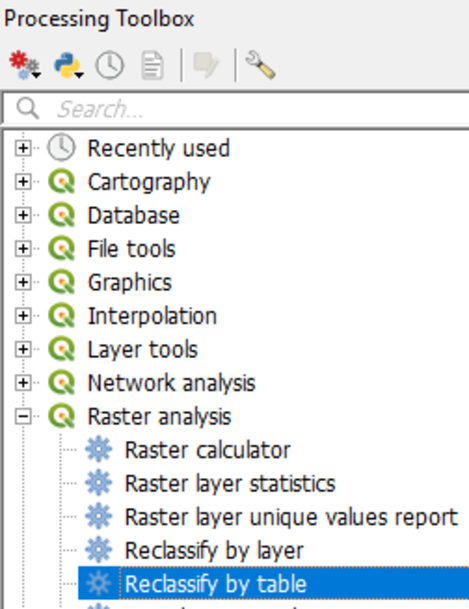Open the Results Viewer document icon

[152, 65]
